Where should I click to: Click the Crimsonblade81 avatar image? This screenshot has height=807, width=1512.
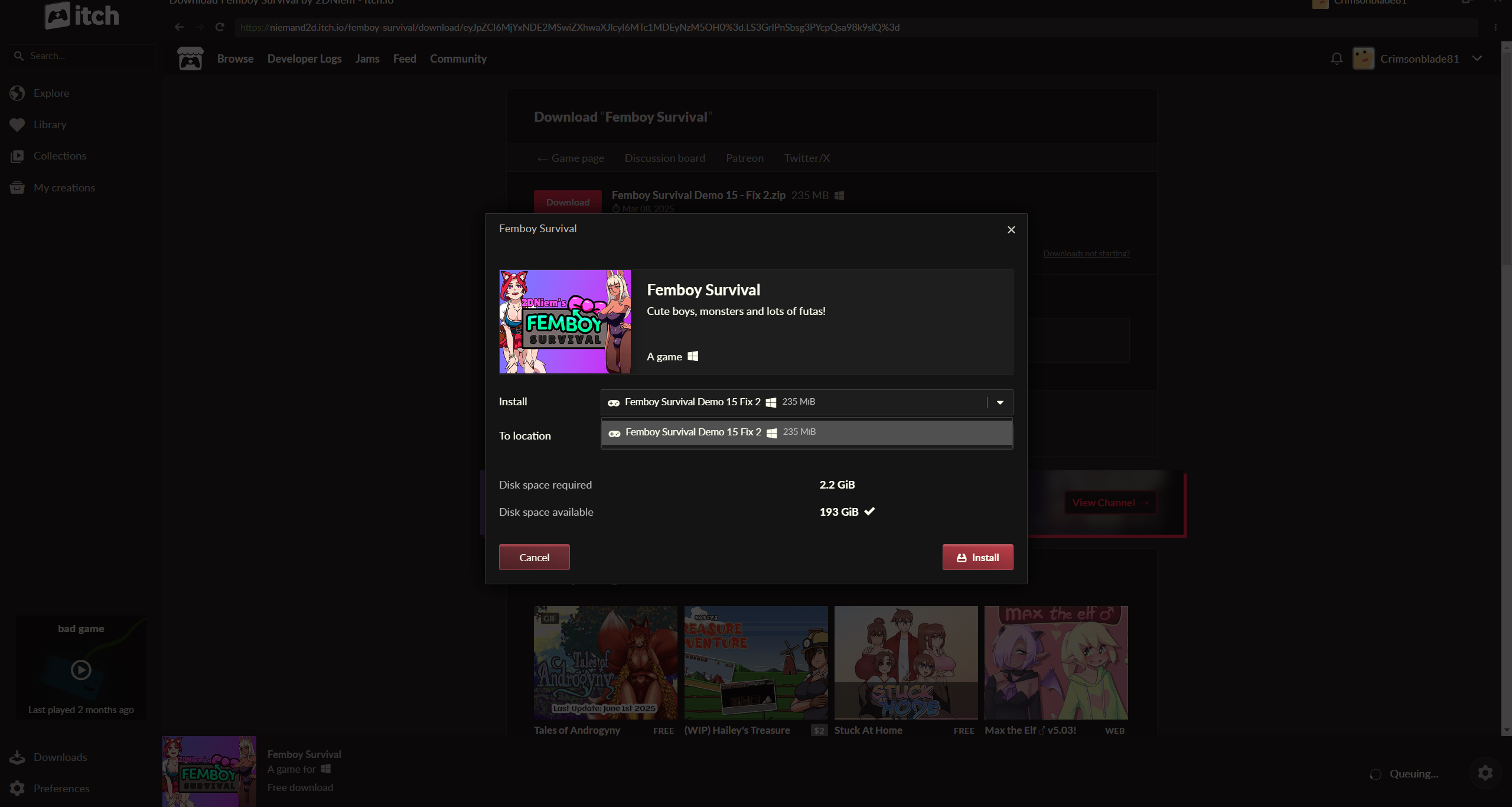[1363, 58]
